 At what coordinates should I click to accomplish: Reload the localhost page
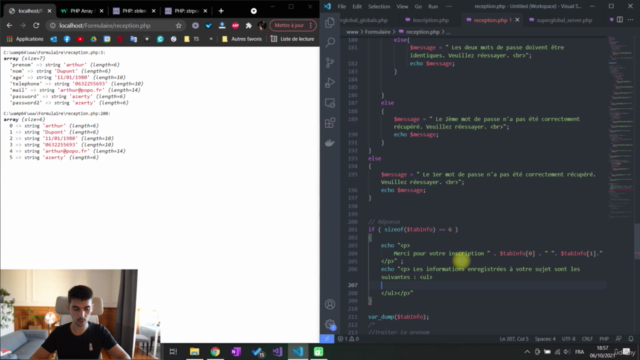point(36,25)
